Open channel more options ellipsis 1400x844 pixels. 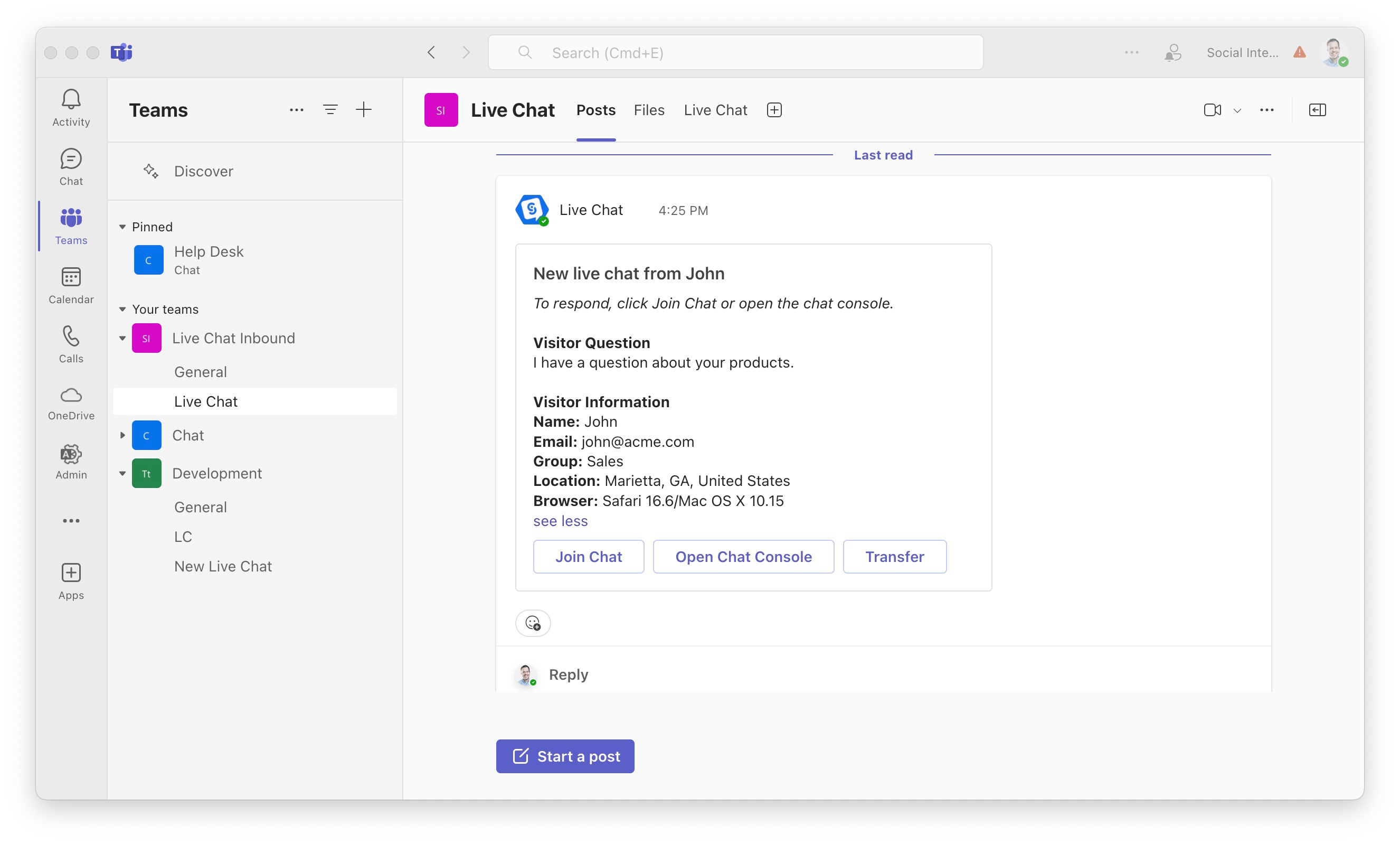coord(1267,110)
